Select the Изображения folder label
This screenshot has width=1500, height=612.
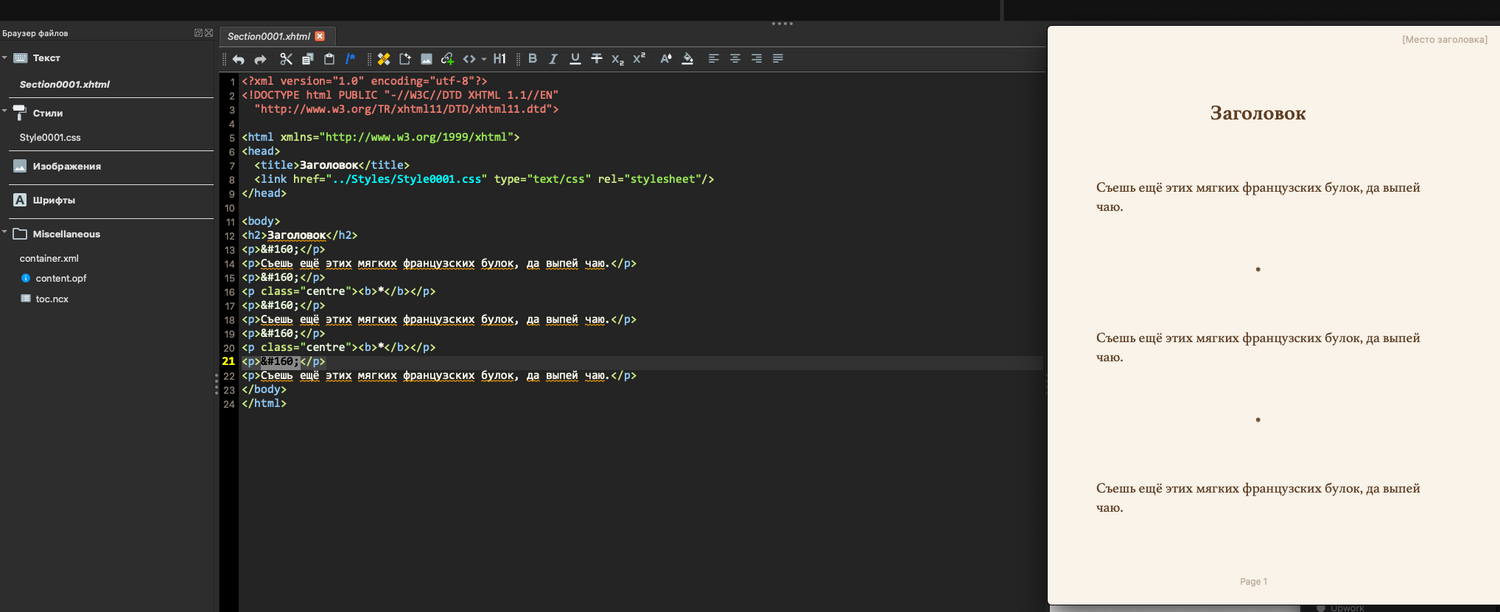click(67, 166)
